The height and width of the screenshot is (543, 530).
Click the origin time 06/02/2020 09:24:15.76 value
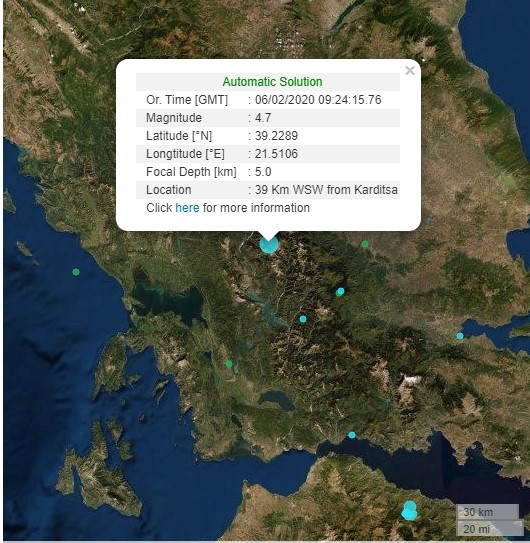tap(318, 100)
